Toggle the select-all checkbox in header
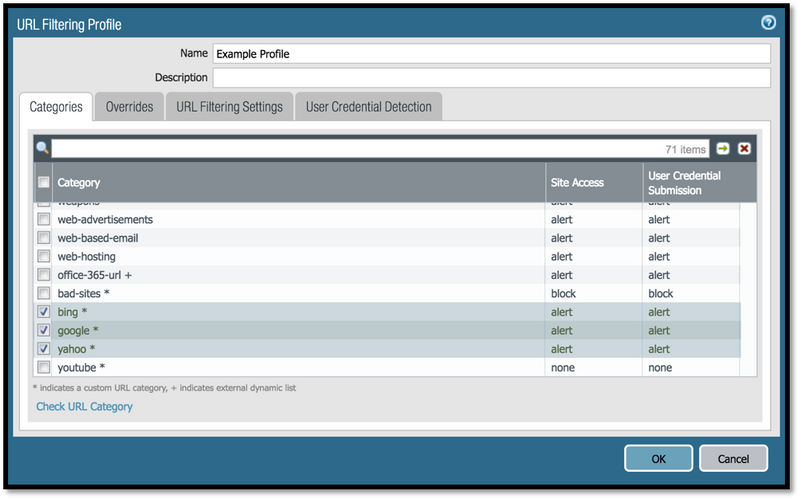 point(43,182)
